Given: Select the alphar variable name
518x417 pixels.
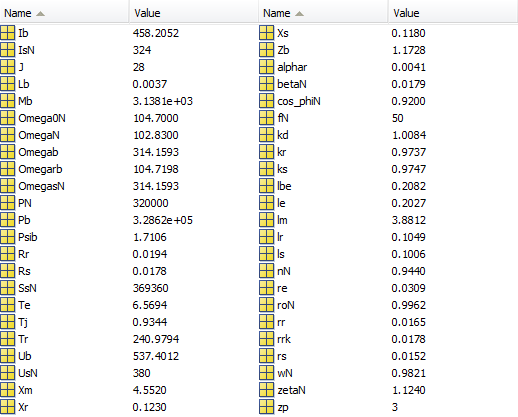Looking at the screenshot, I should (292, 67).
